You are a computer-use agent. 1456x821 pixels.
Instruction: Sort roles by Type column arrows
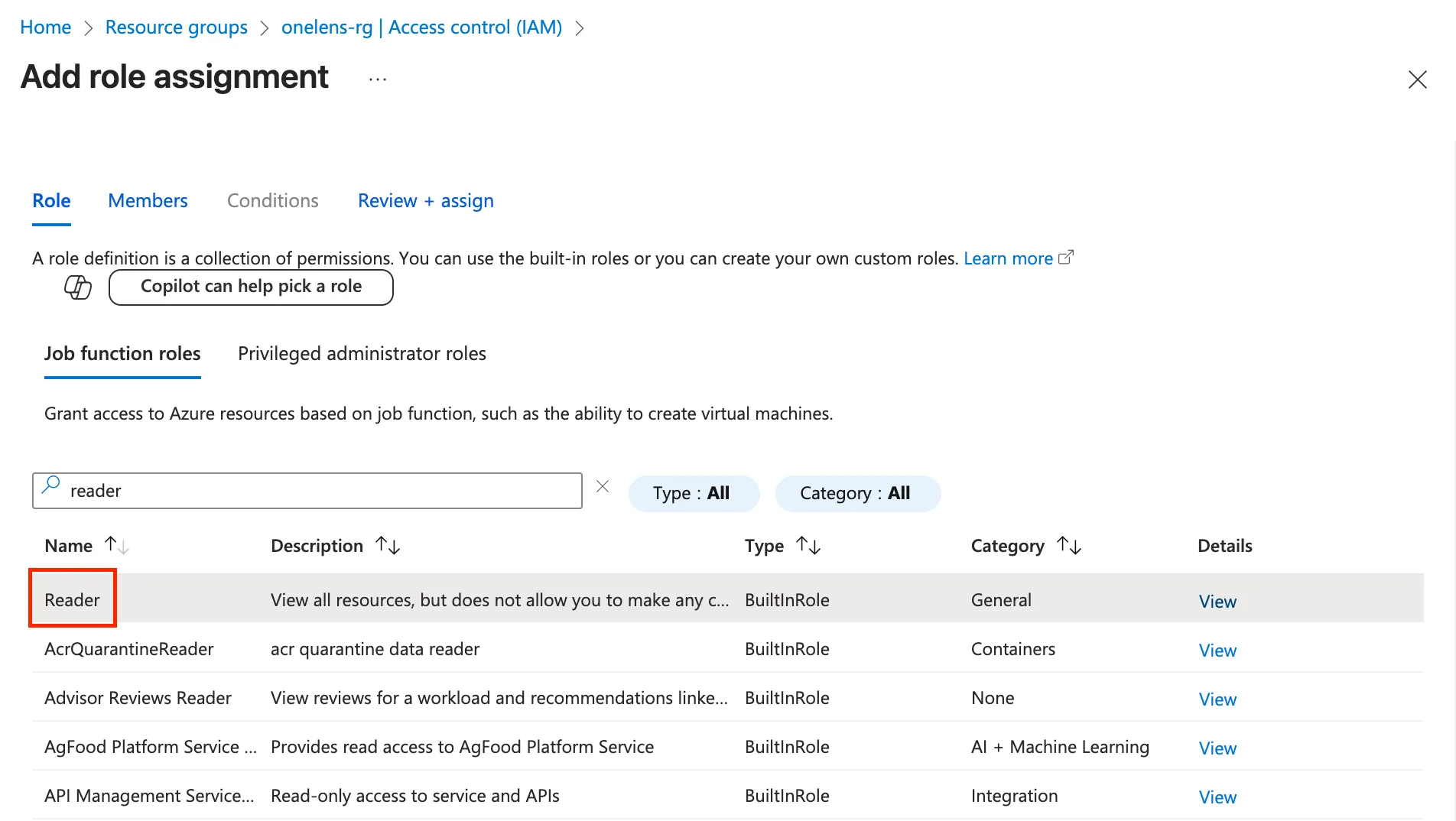[808, 546]
